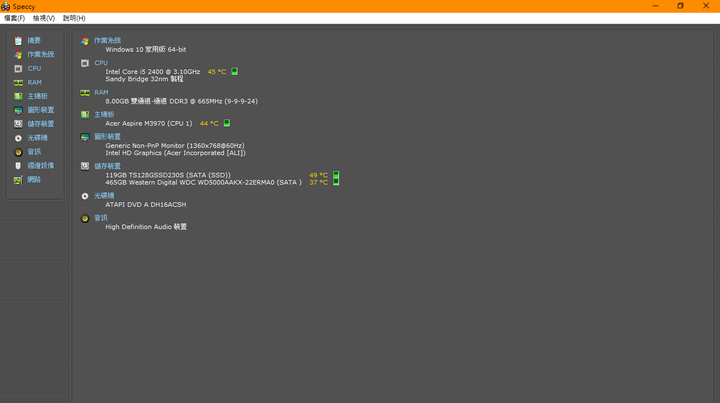Viewport: 720px width, 403px height.
Task: Close the Speccy window
Action: coord(706,6)
